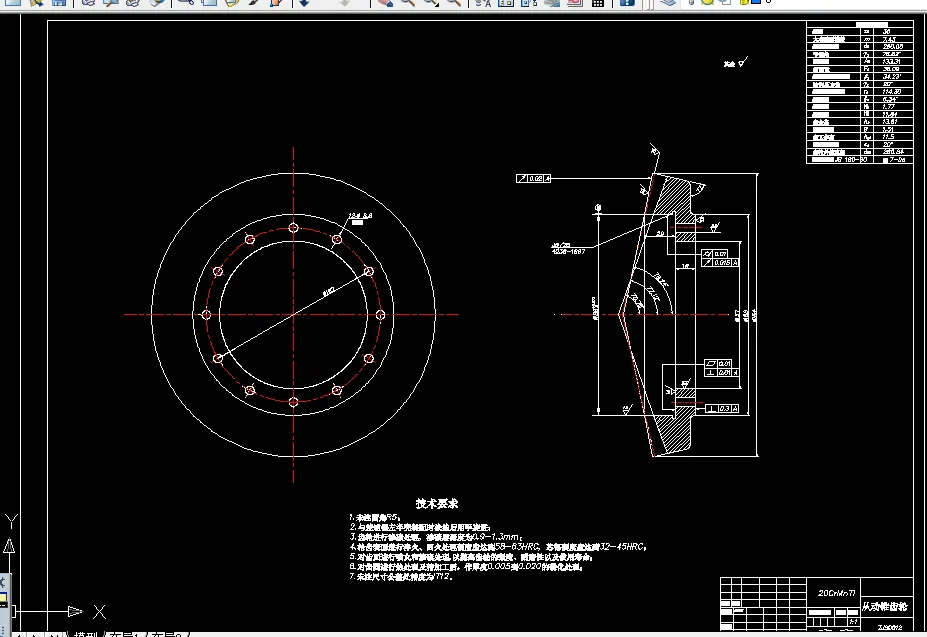927x637 pixels.
Task: Select the Match Properties brush icon
Action: [x=254, y=2]
